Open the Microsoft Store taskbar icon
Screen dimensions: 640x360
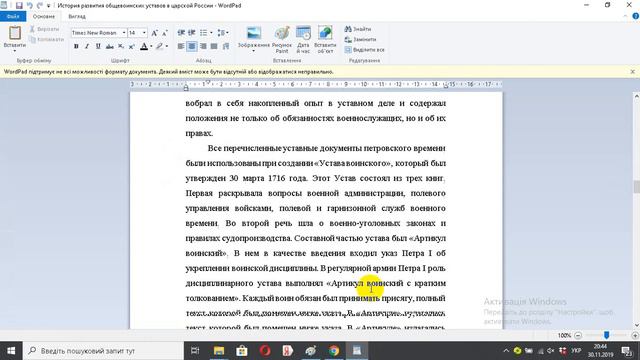point(242,351)
